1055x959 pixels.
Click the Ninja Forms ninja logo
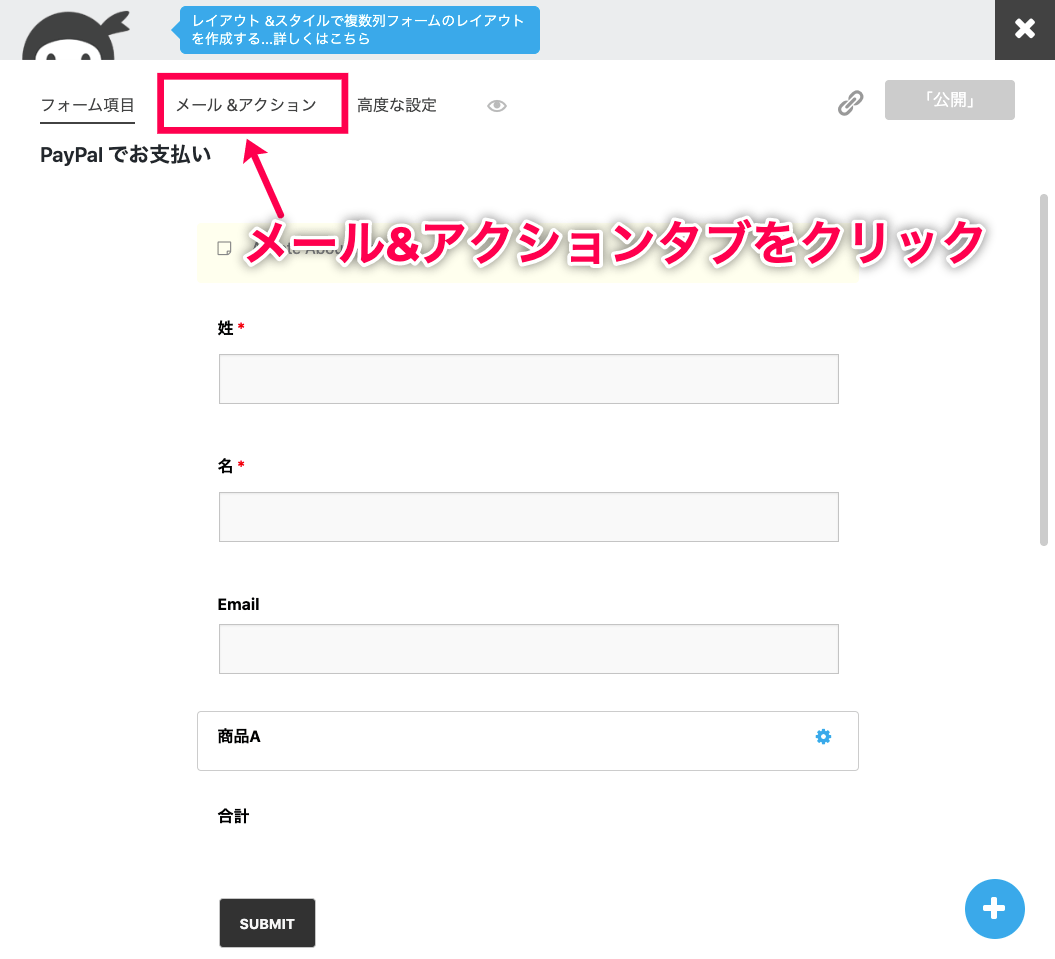(x=75, y=35)
